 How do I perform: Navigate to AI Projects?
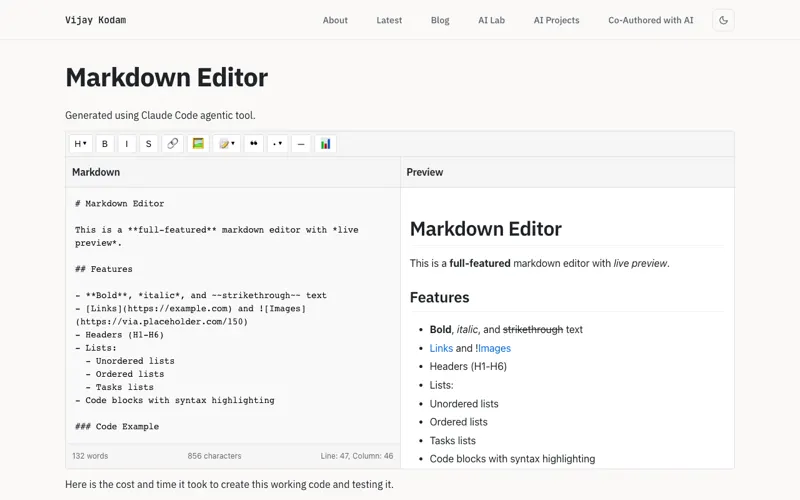coord(557,20)
